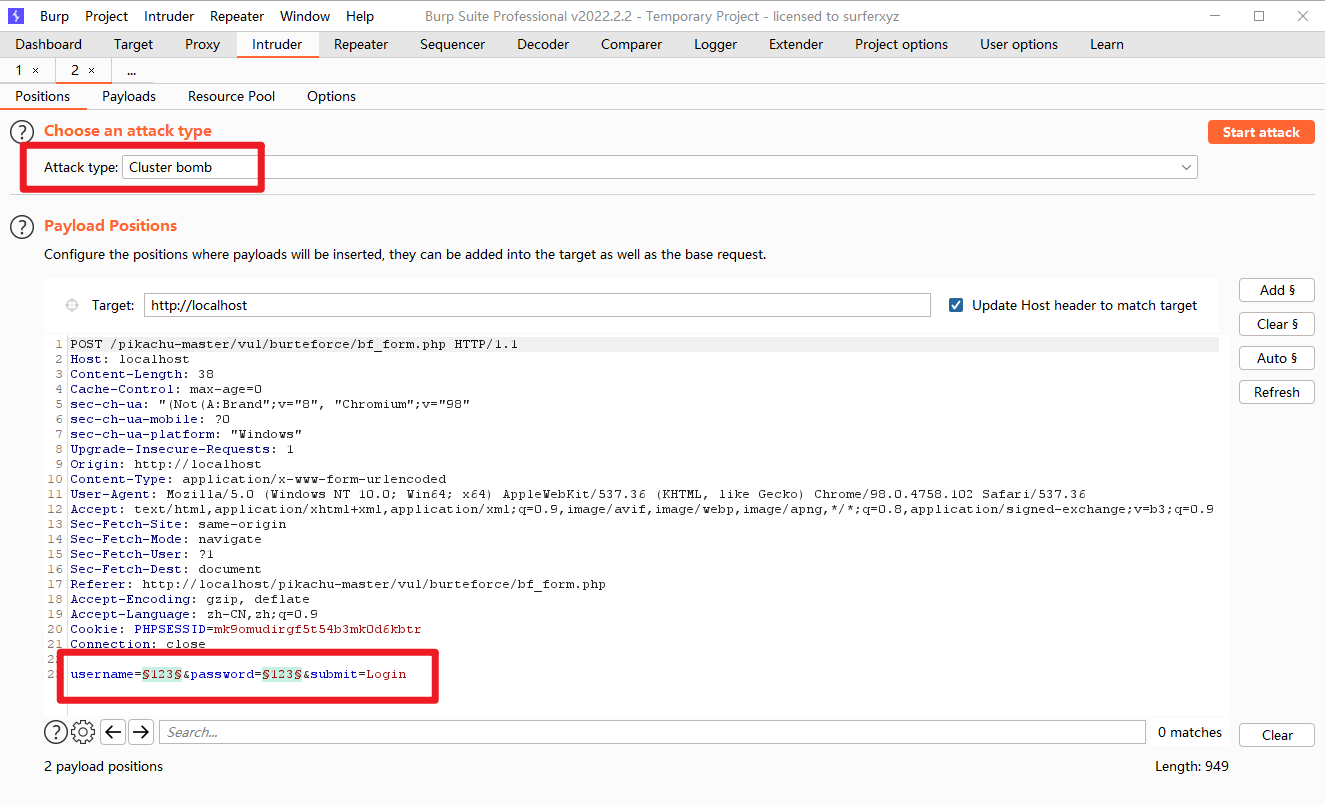Click the Add § button
Image resolution: width=1325 pixels, height=805 pixels.
pyautogui.click(x=1276, y=291)
